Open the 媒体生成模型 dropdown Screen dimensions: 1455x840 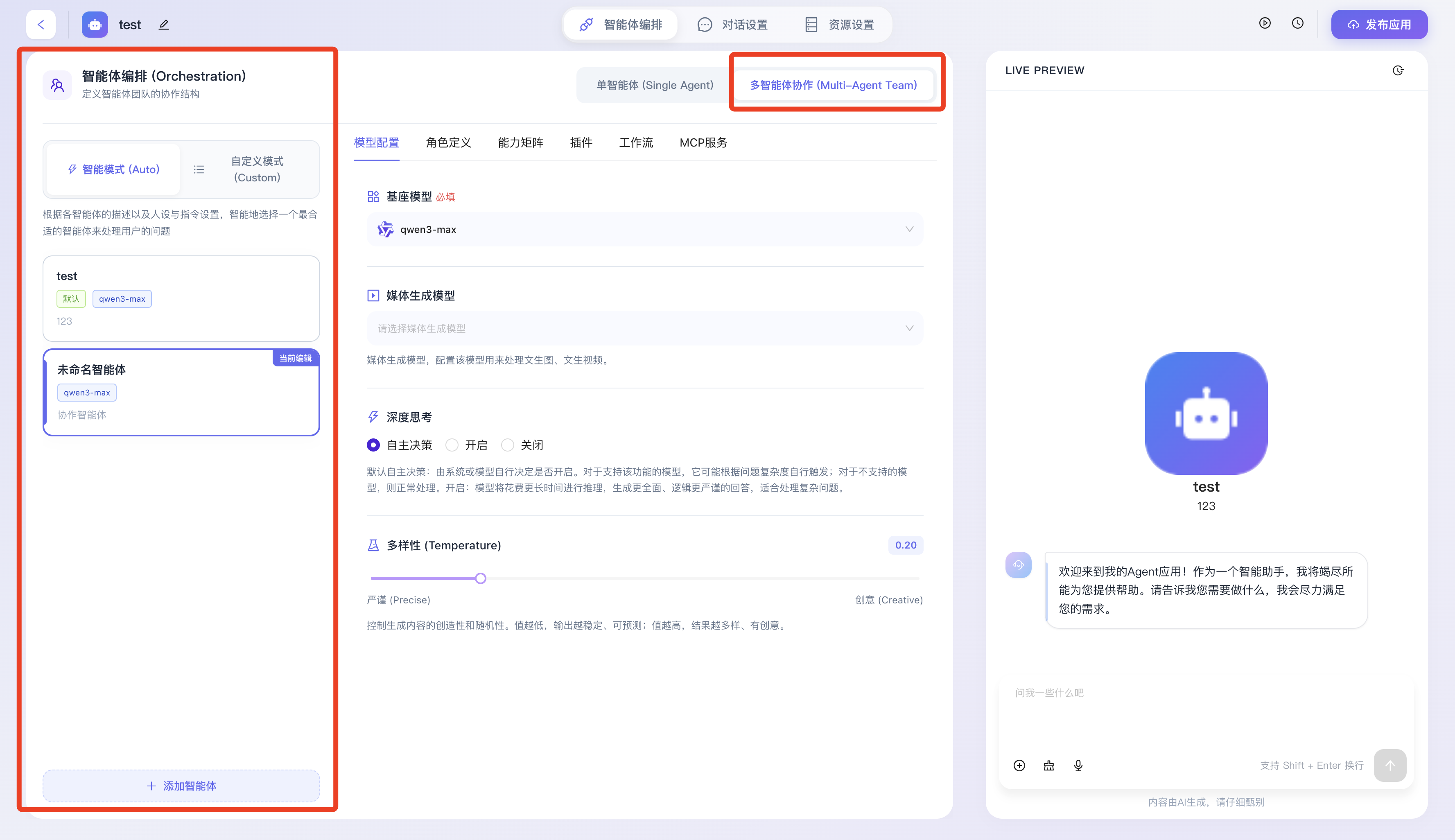(x=644, y=328)
